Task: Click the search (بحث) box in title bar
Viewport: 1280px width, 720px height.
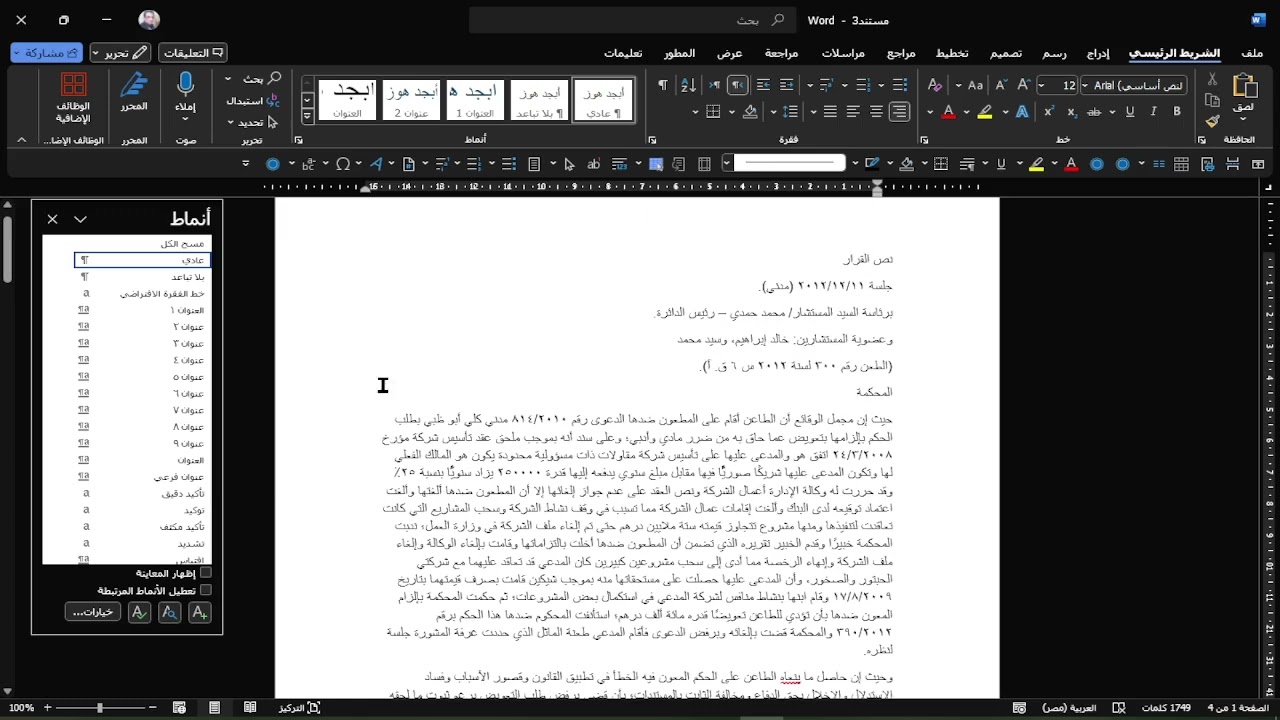Action: (632, 20)
